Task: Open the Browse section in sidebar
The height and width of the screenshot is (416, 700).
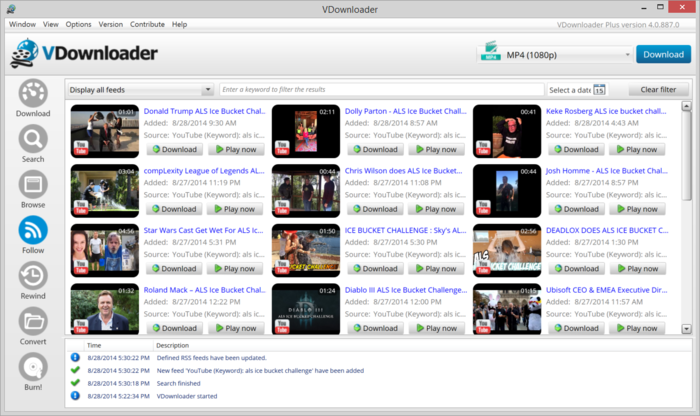Action: pyautogui.click(x=33, y=189)
